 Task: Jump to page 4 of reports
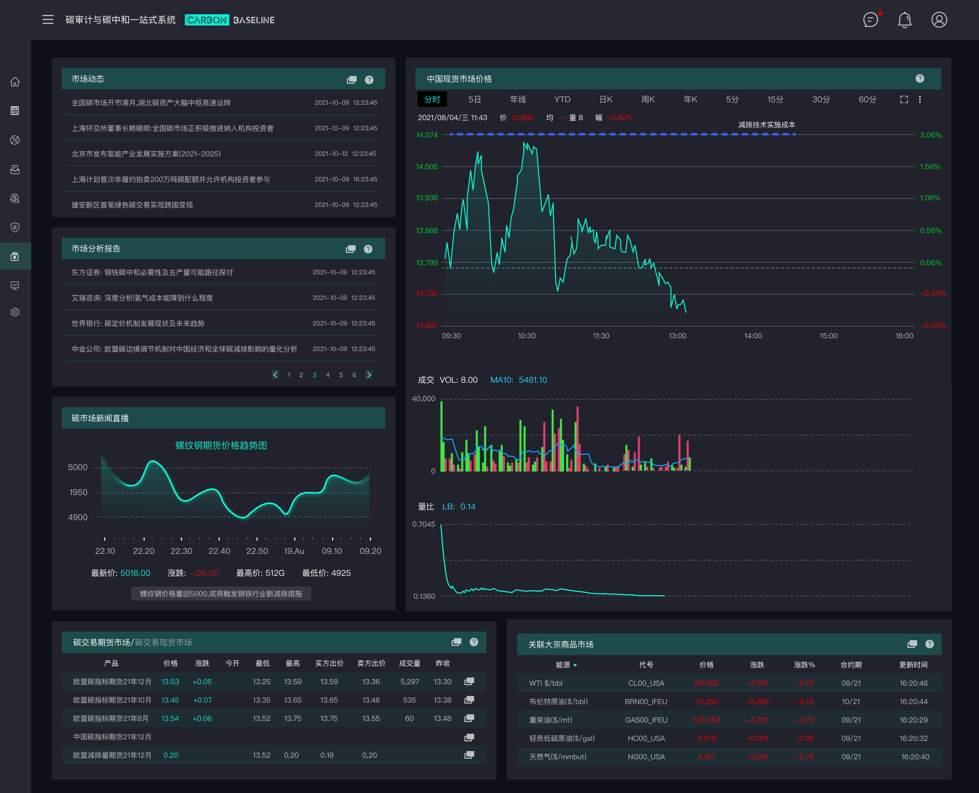[x=327, y=375]
